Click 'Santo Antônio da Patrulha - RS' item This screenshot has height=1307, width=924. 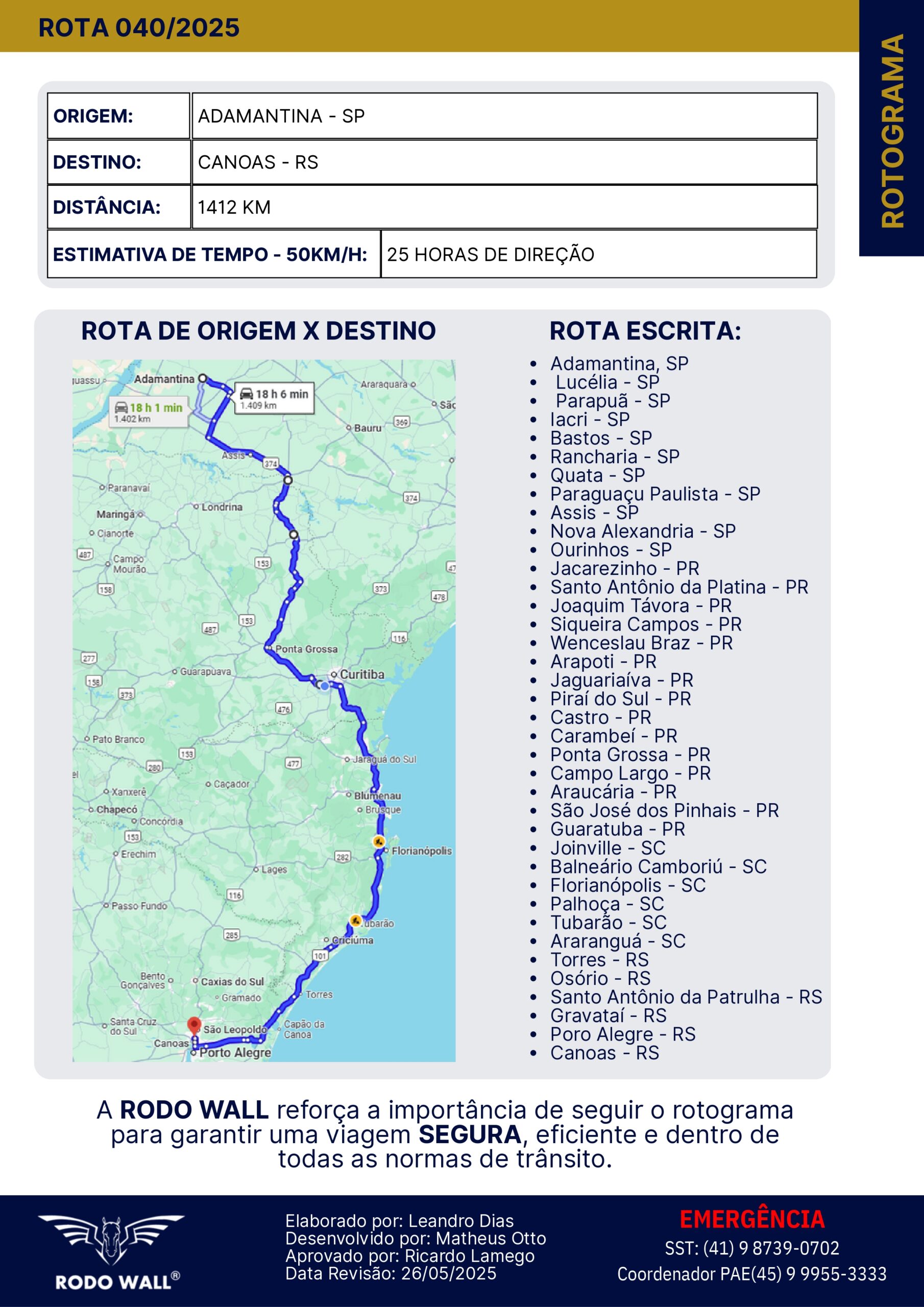tap(686, 997)
